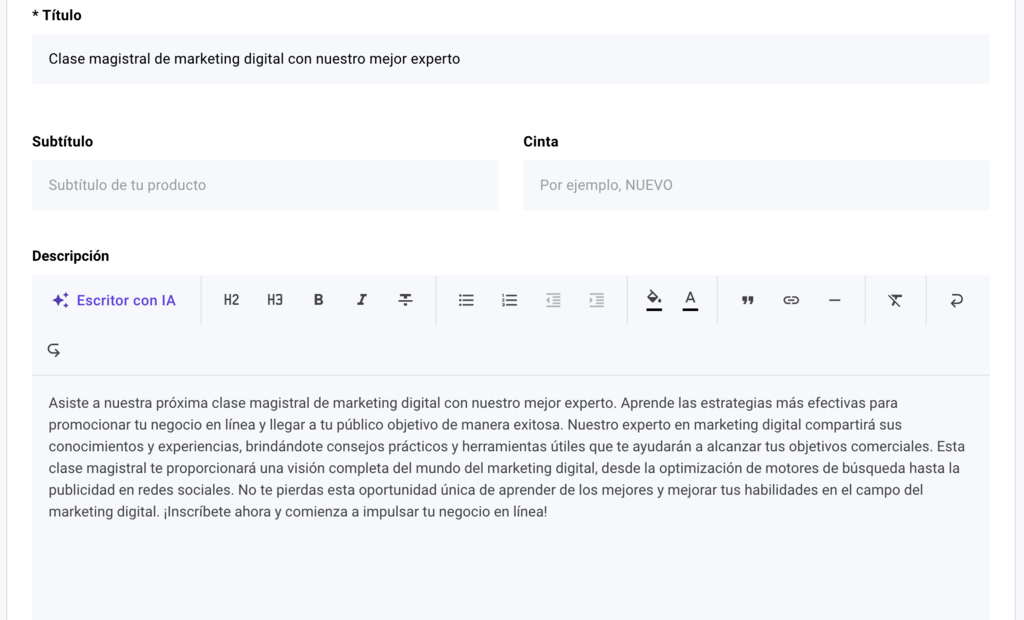Decrease the text indent
This screenshot has width=1024, height=620.
tap(553, 299)
